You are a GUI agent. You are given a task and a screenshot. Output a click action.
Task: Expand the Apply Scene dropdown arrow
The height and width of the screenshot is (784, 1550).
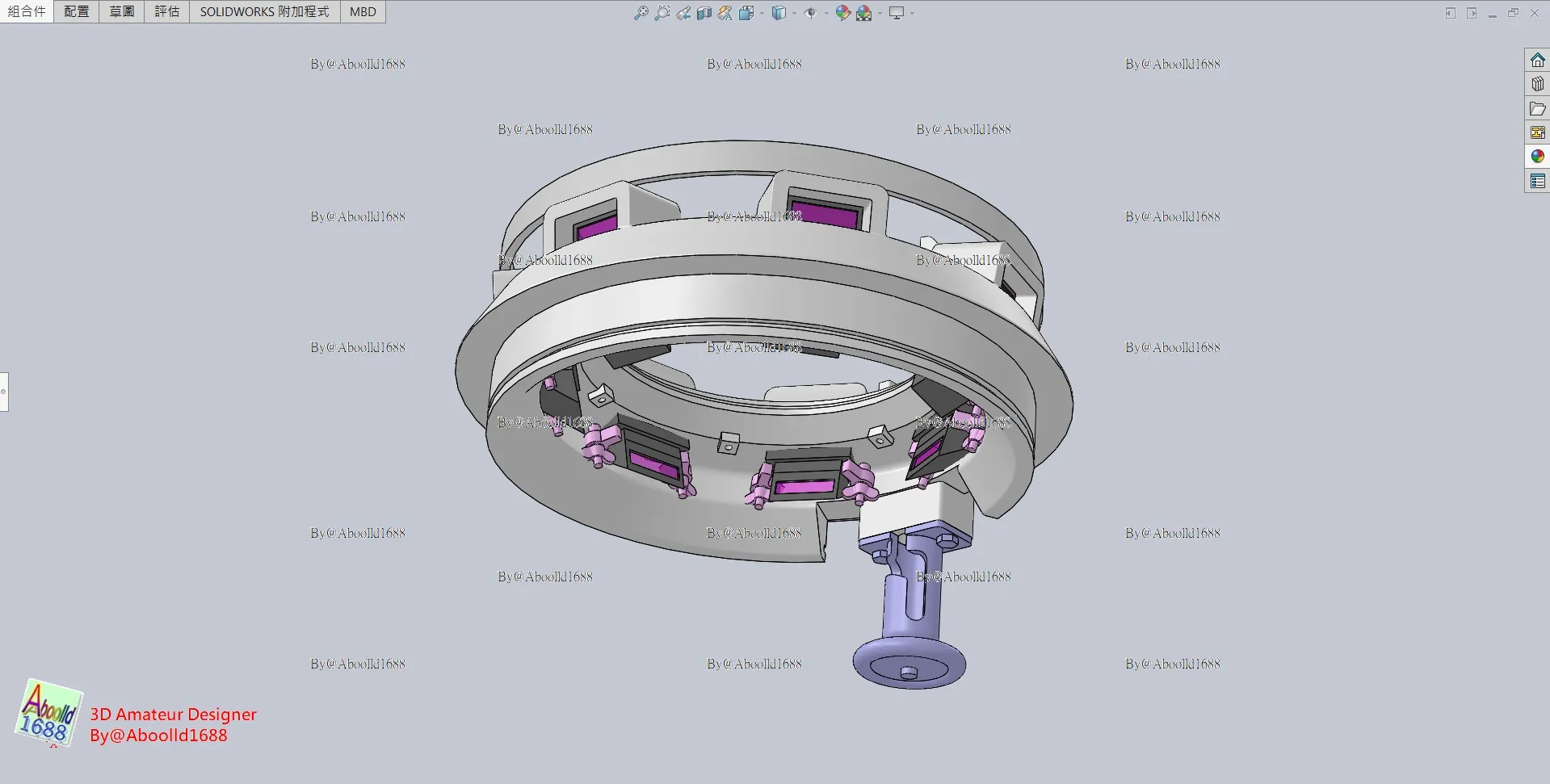click(x=880, y=13)
